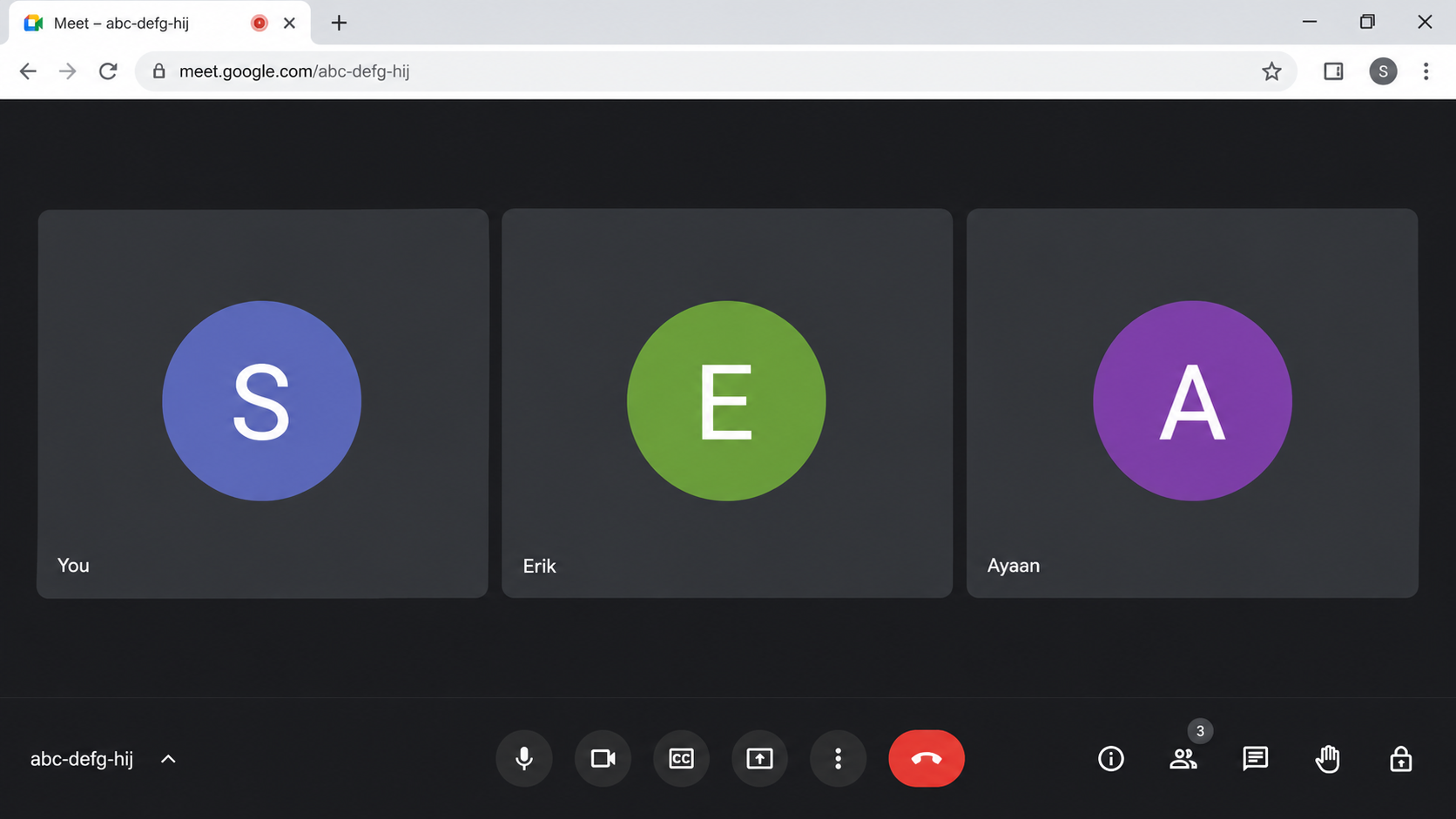
Task: Toggle closed captions
Action: click(681, 759)
